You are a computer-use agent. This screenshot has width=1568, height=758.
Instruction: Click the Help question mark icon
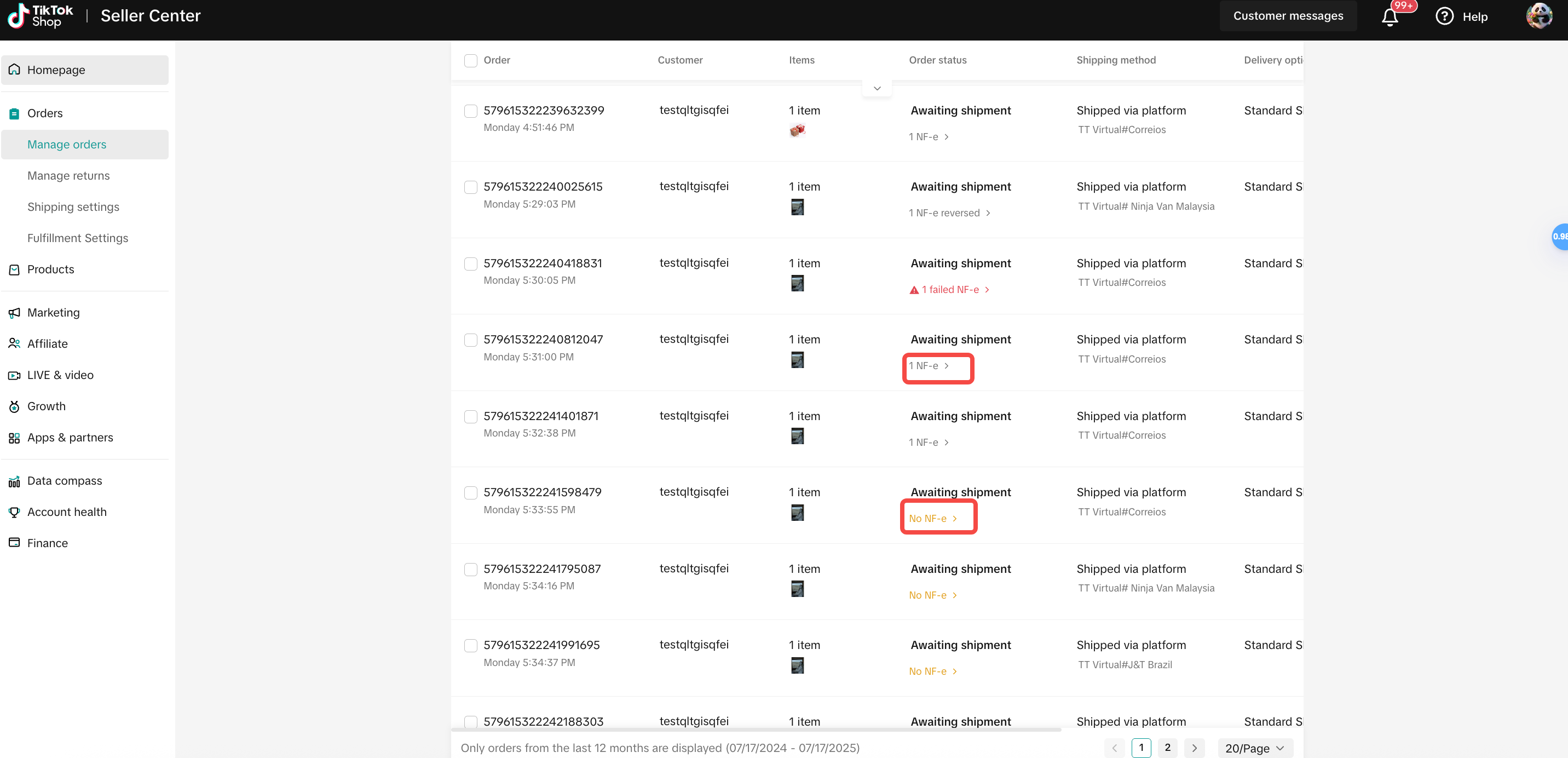[1444, 16]
